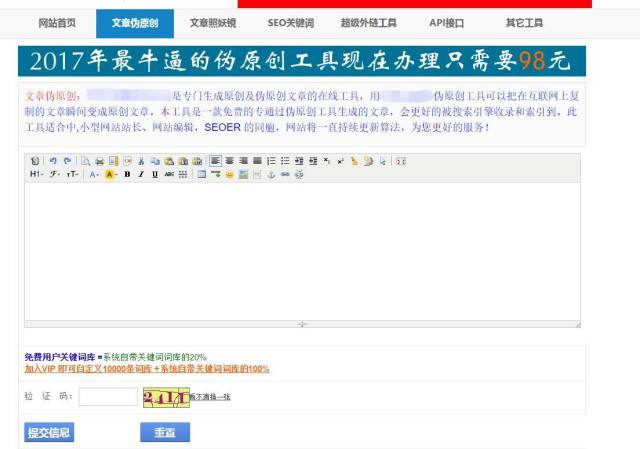Print the editor content
The image size is (640, 449).
tap(100, 161)
